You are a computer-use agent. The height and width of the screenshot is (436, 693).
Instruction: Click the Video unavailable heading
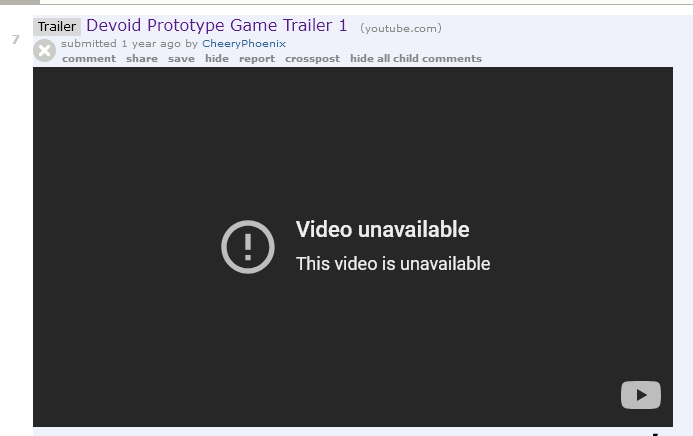[x=382, y=229]
